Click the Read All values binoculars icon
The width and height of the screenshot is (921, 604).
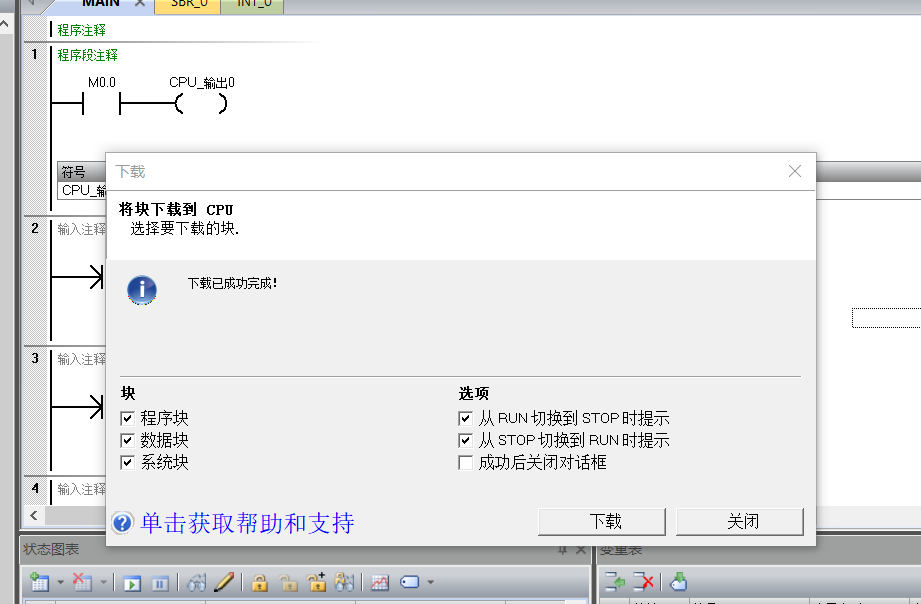195,582
